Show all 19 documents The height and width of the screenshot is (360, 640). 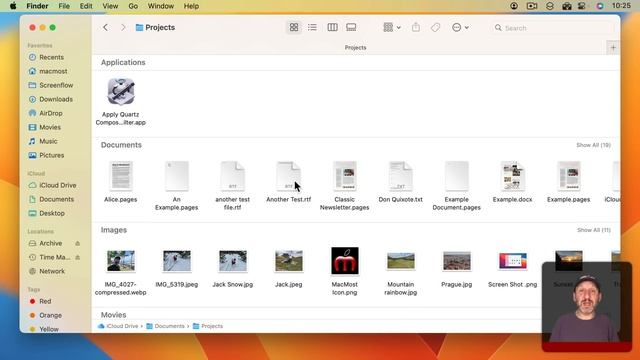coord(593,145)
